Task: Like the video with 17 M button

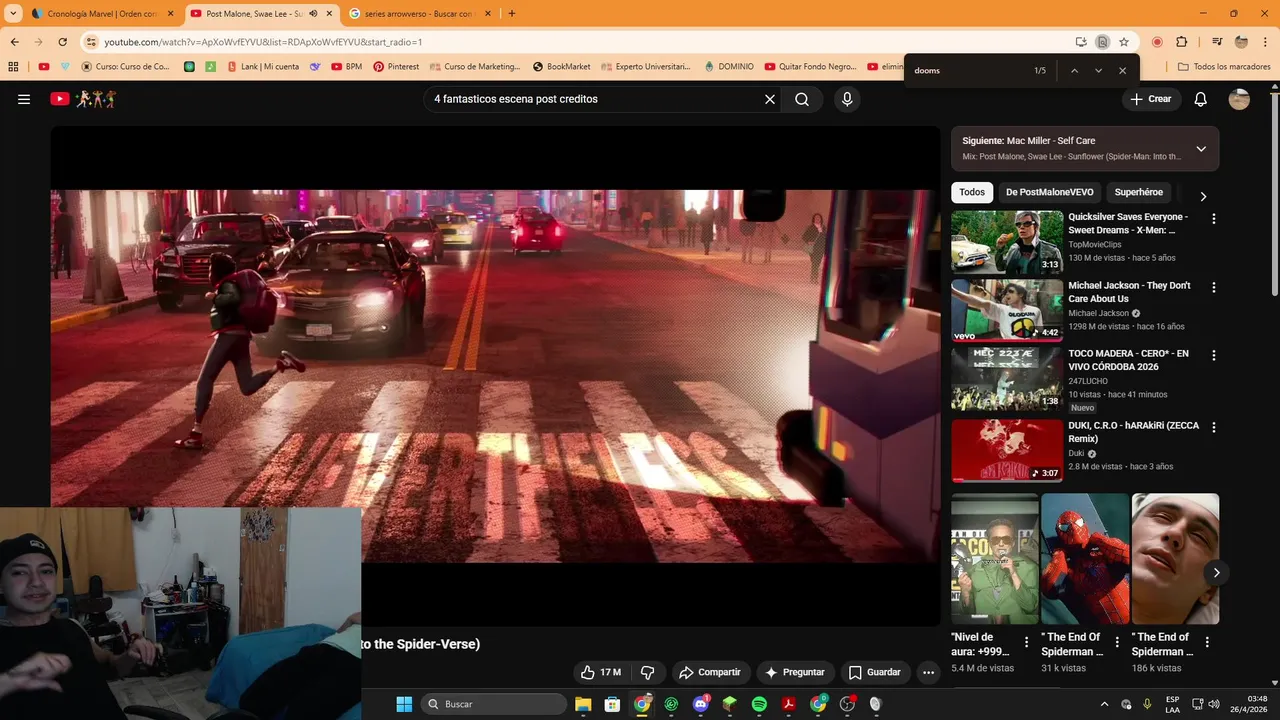Action: click(601, 672)
